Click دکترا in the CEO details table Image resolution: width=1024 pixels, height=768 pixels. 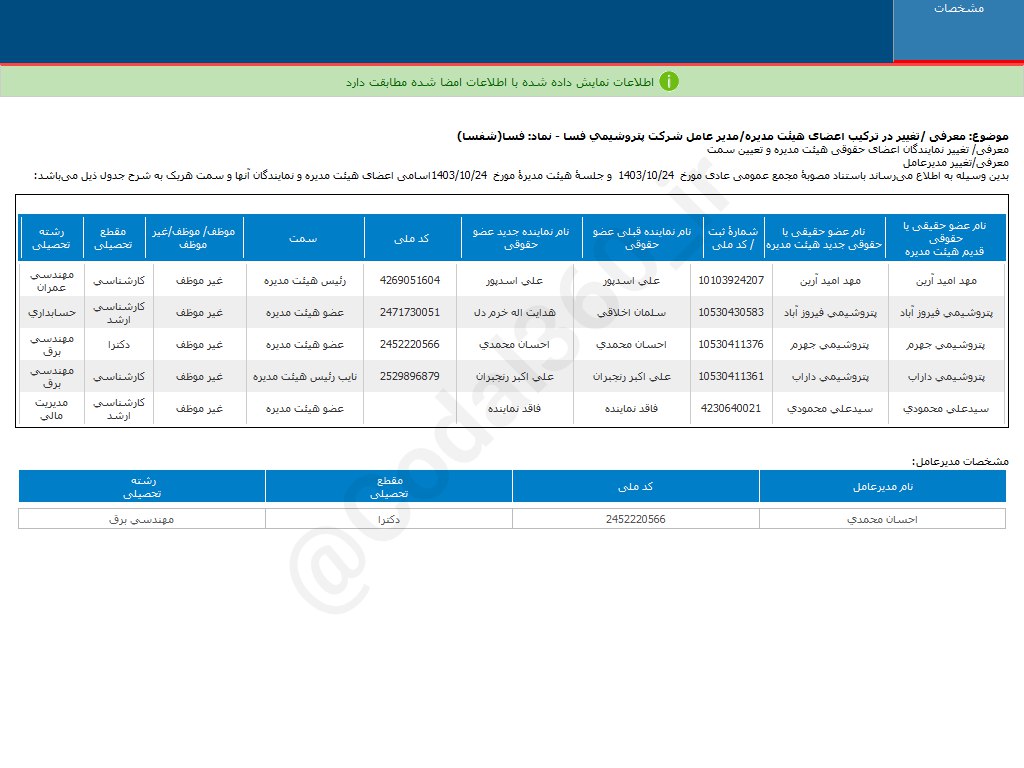click(389, 519)
